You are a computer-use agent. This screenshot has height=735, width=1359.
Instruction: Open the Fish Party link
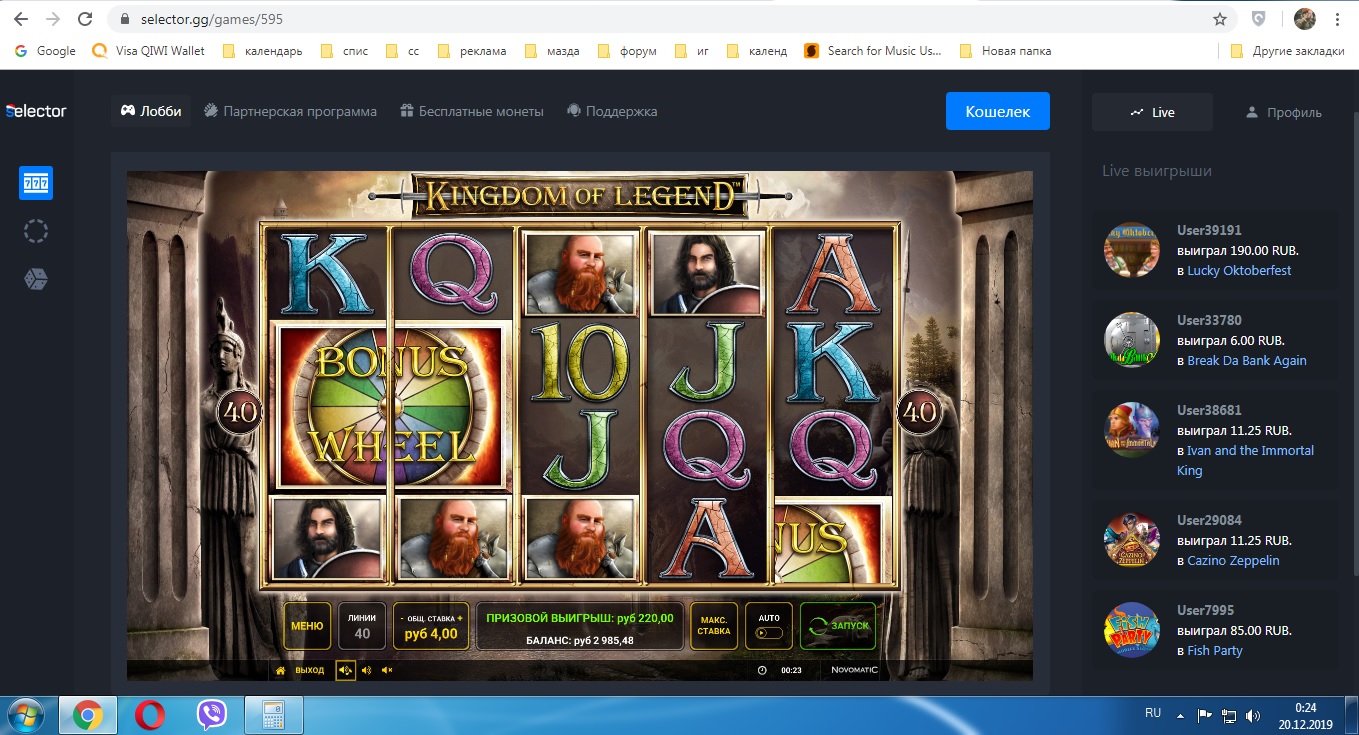pyautogui.click(x=1215, y=650)
